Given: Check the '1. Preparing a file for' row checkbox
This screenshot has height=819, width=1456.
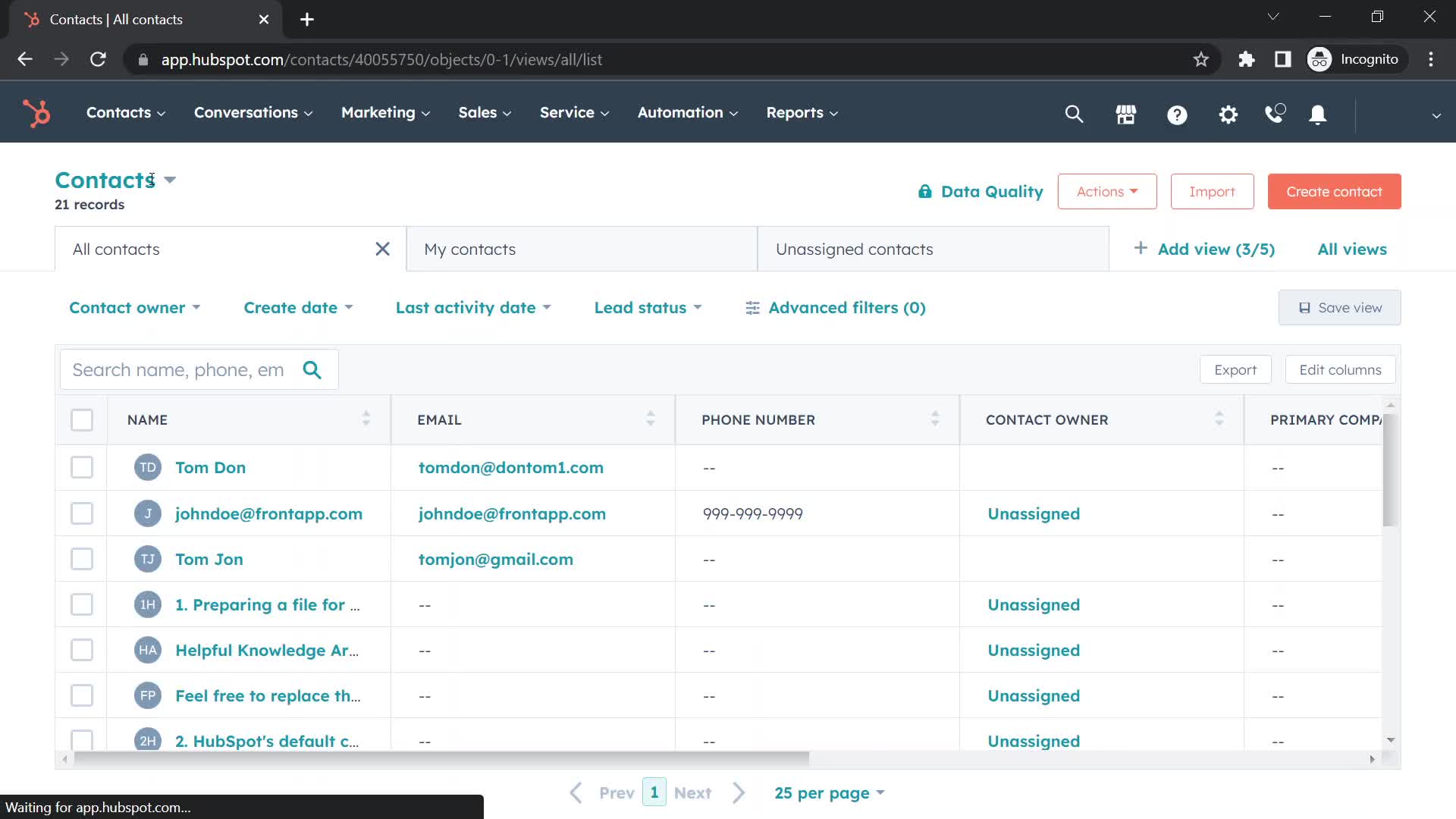Looking at the screenshot, I should pyautogui.click(x=82, y=604).
